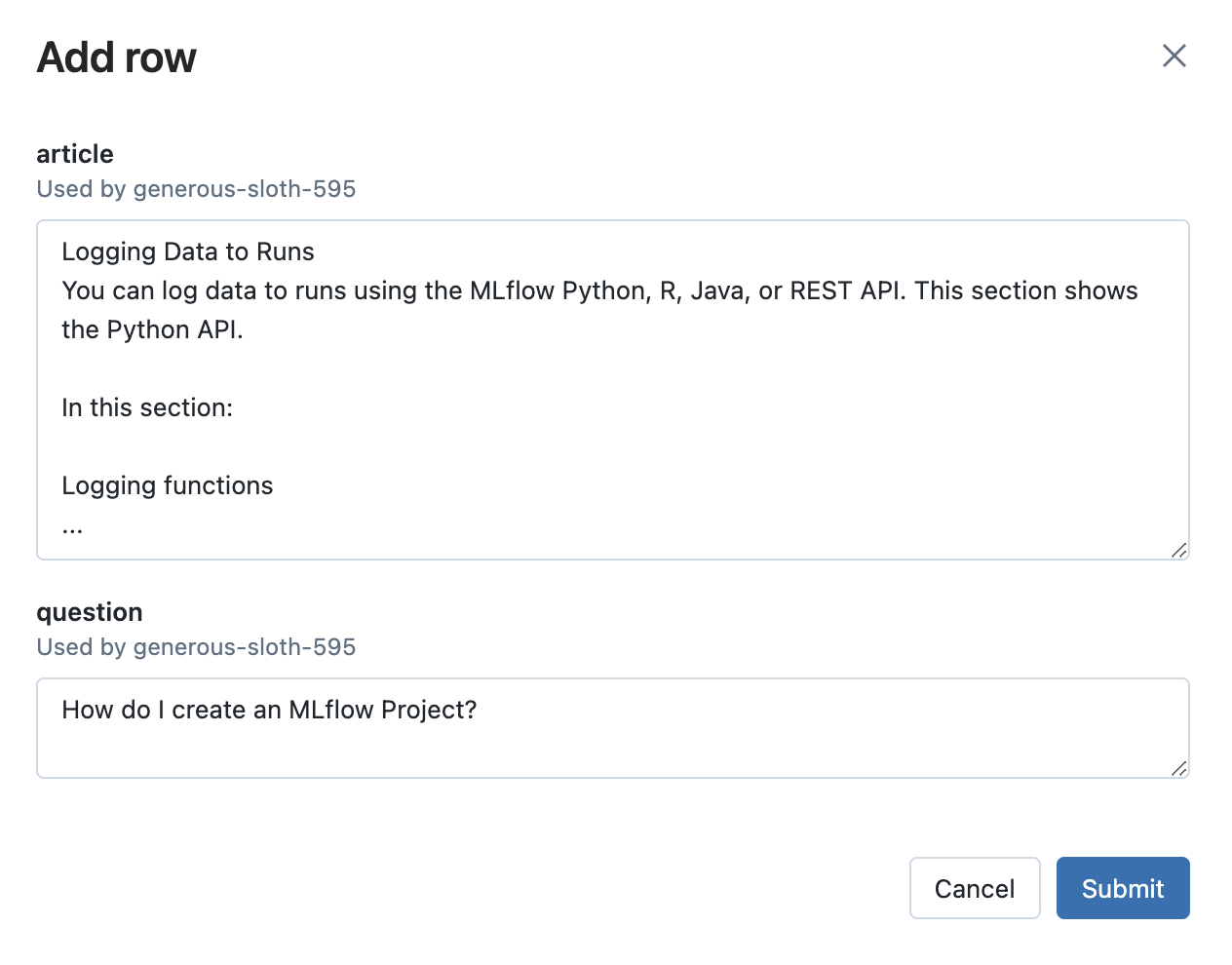Viewport: 1232px width, 965px height.
Task: Click 'Used by generous-sloth-595' under question
Action: pos(196,647)
